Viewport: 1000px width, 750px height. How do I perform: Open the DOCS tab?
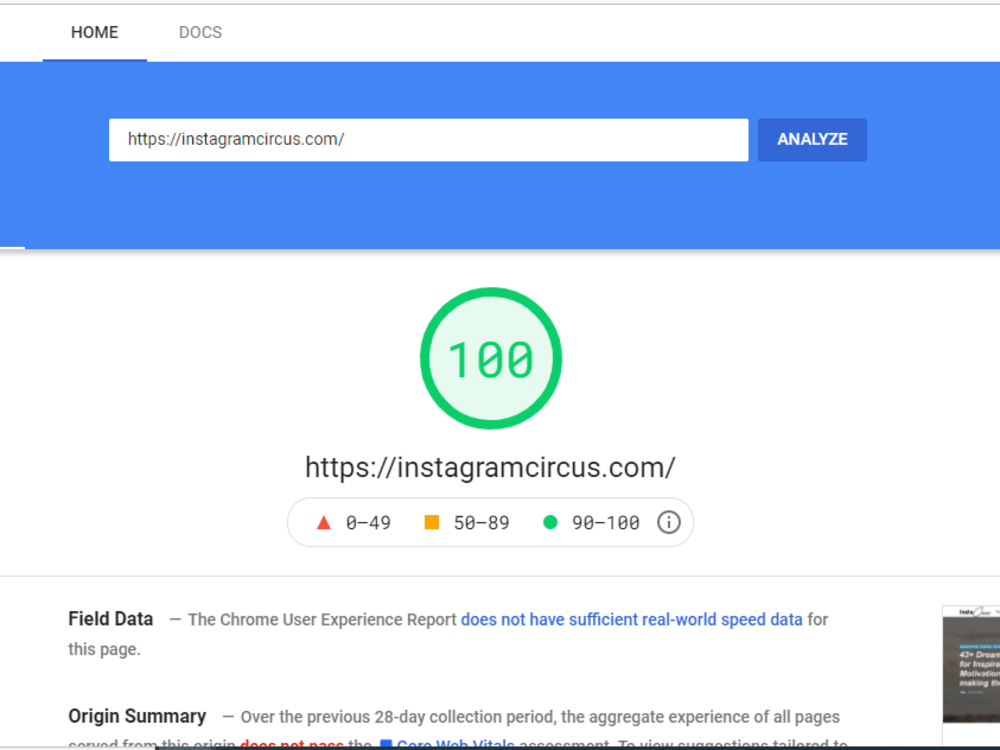(200, 33)
